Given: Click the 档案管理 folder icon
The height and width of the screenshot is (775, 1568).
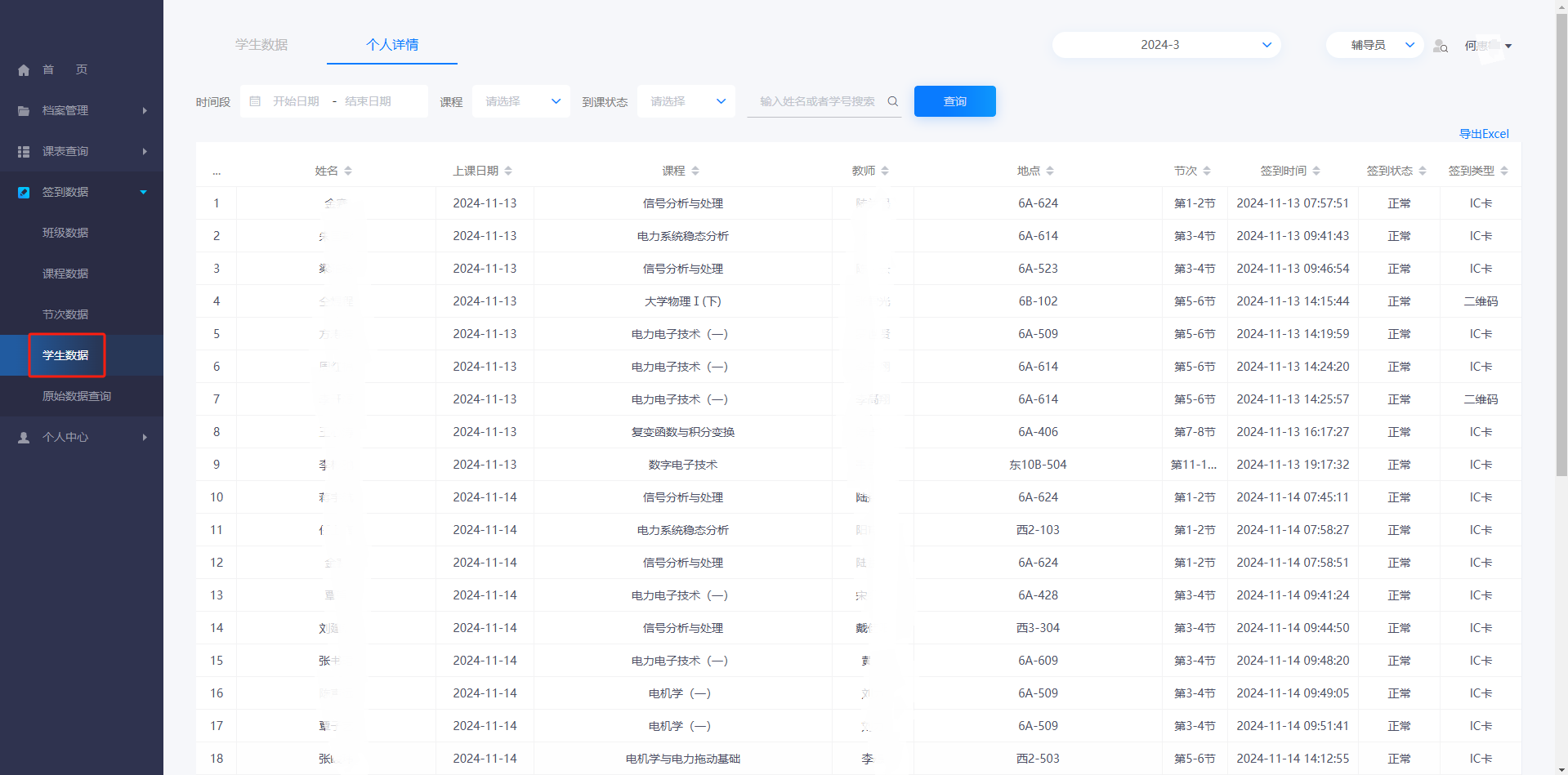Looking at the screenshot, I should pyautogui.click(x=24, y=111).
